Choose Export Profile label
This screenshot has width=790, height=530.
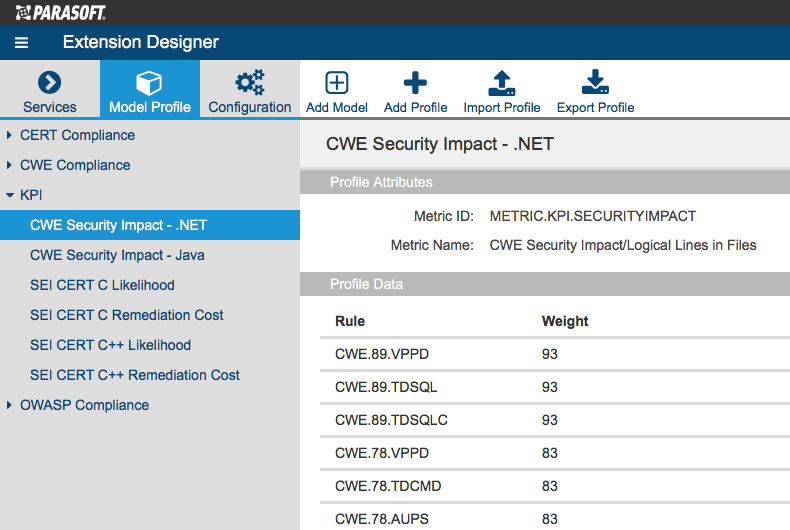(596, 108)
